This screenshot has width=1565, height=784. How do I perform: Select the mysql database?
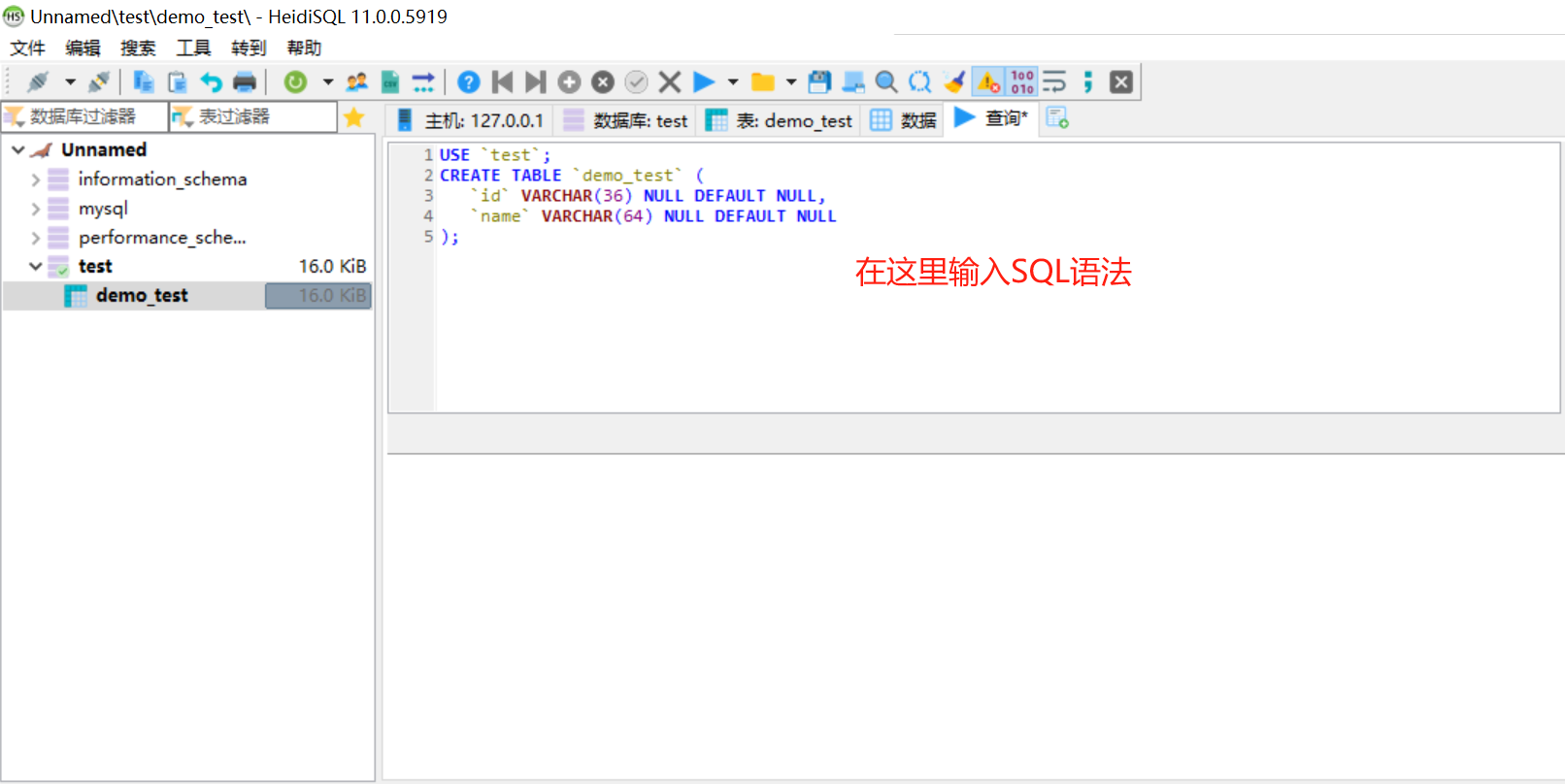(103, 209)
